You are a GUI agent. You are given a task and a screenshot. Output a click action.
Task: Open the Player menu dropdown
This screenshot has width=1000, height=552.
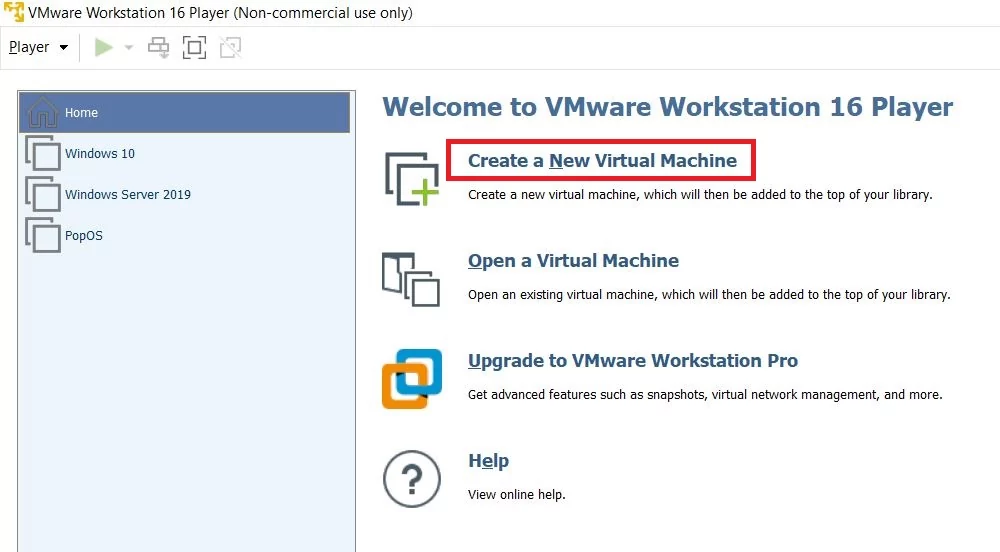pyautogui.click(x=38, y=47)
